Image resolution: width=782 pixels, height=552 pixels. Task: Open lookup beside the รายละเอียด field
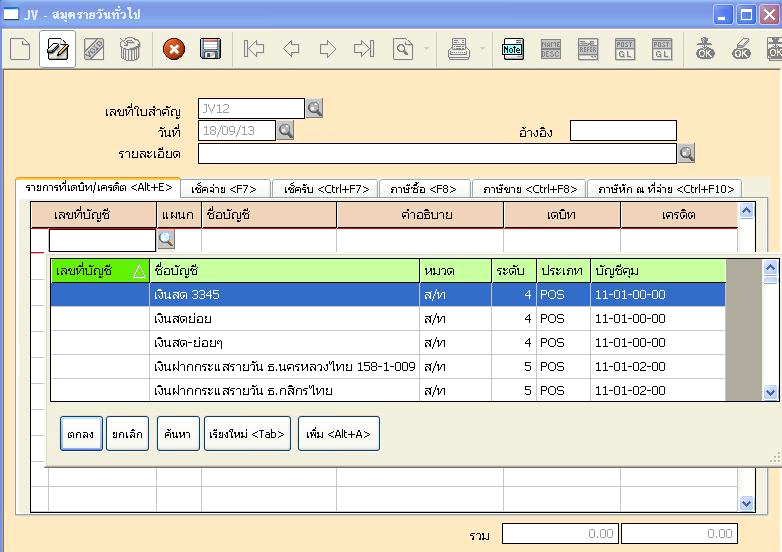point(686,153)
